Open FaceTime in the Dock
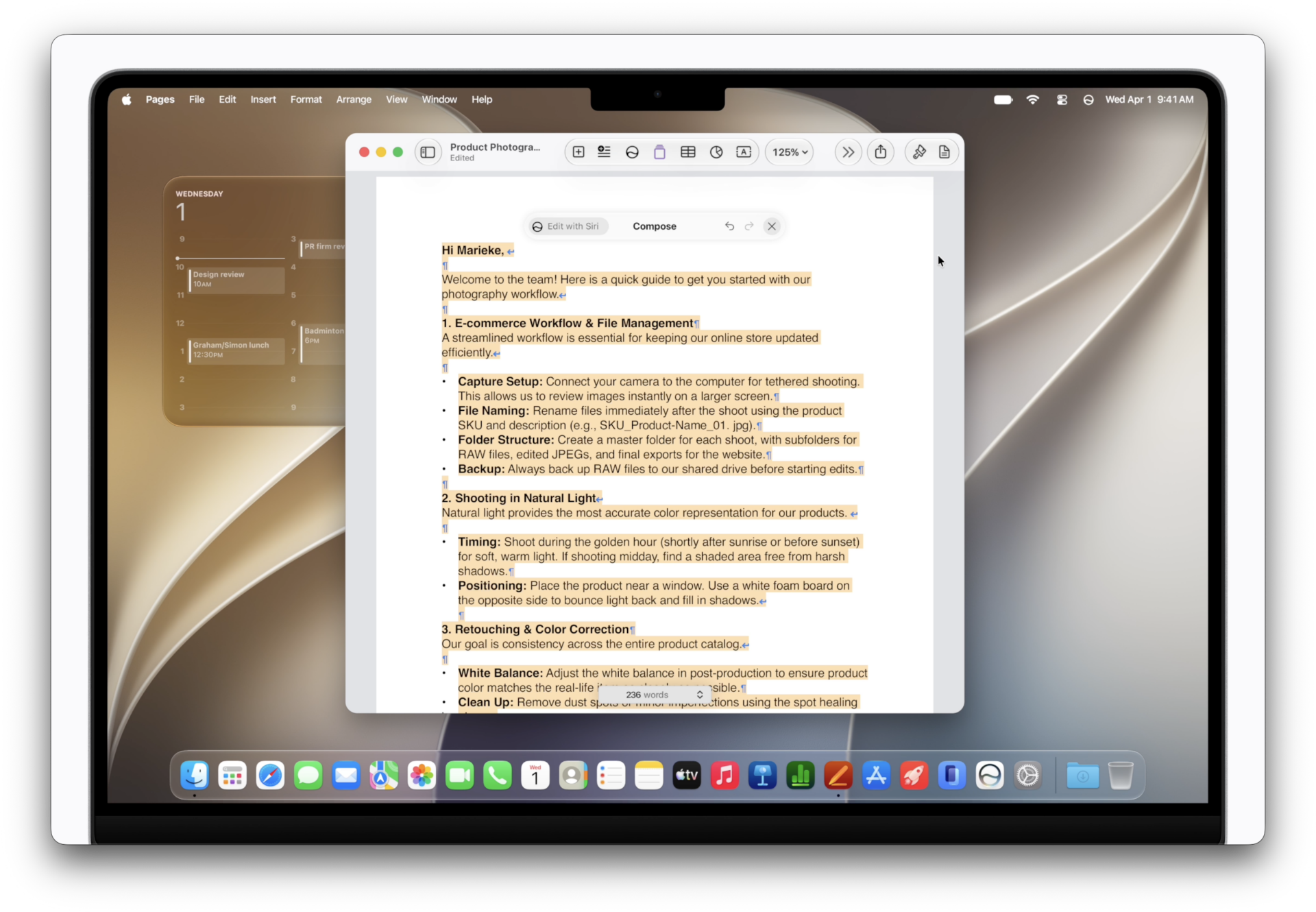The image size is (1316, 912). (459, 776)
